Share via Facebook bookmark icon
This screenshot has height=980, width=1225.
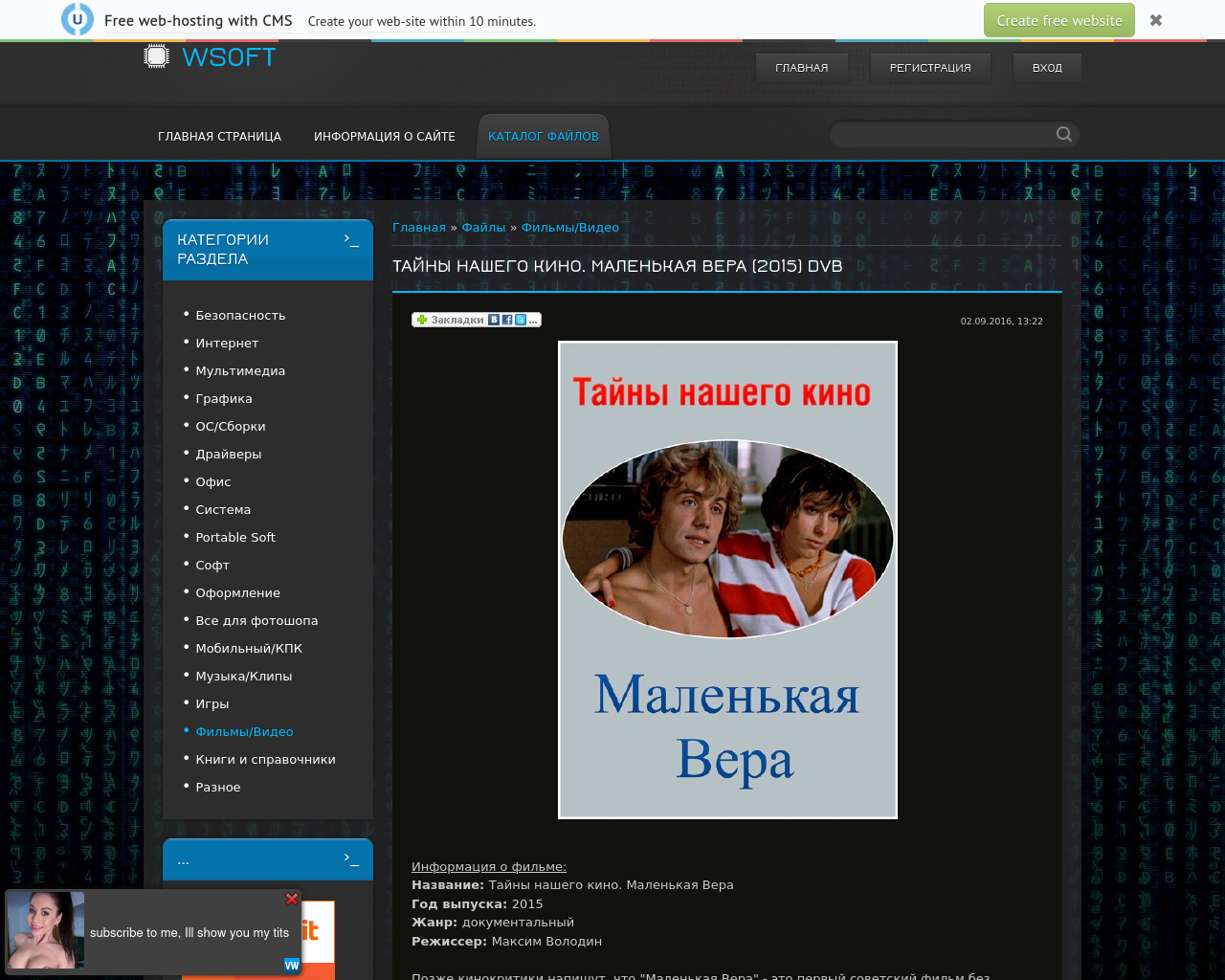(507, 320)
